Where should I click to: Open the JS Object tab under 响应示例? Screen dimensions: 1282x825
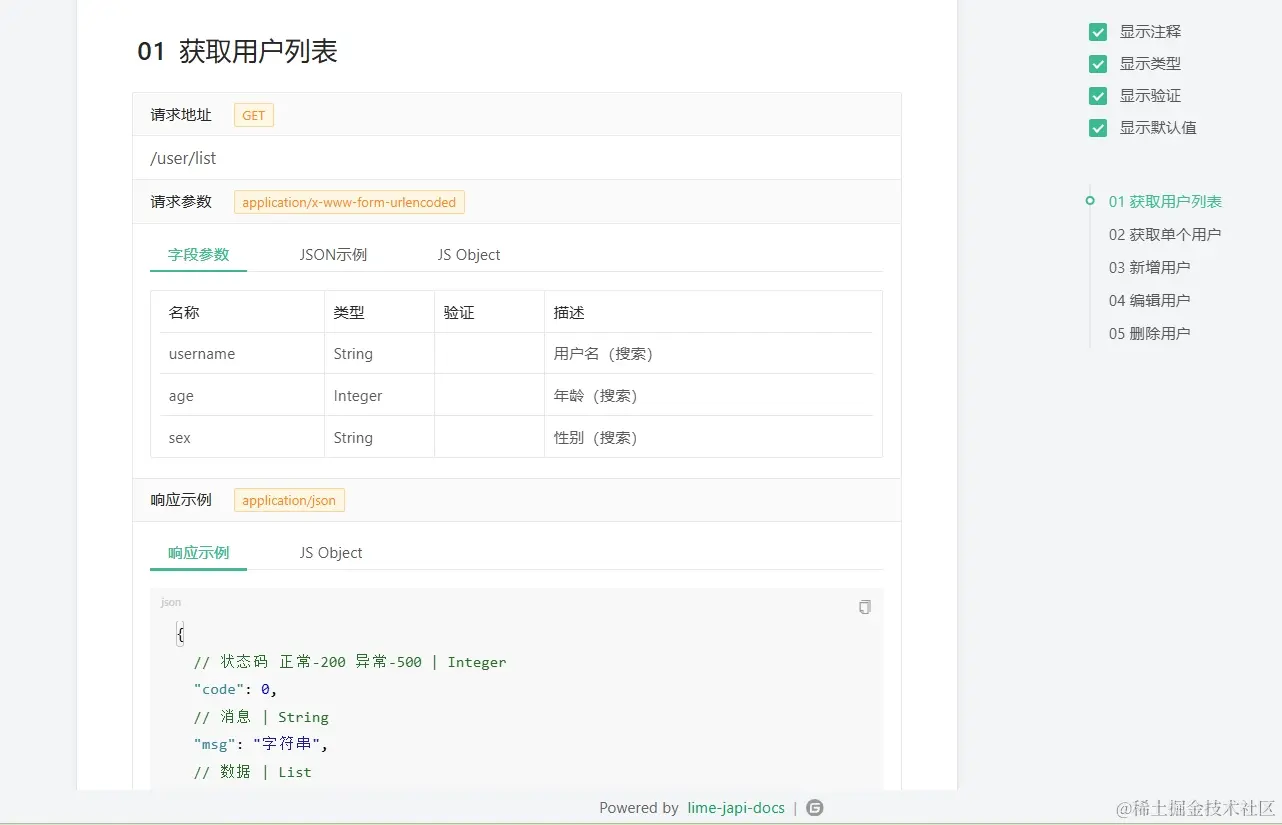[x=331, y=552]
